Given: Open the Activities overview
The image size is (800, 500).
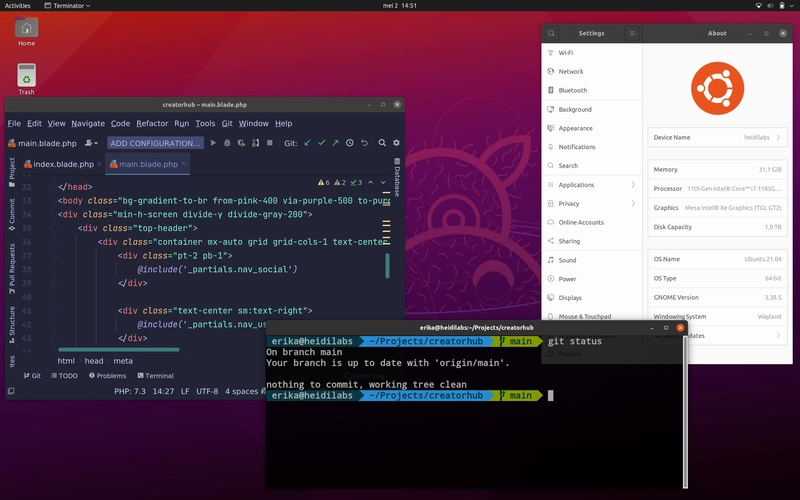Looking at the screenshot, I should point(17,6).
